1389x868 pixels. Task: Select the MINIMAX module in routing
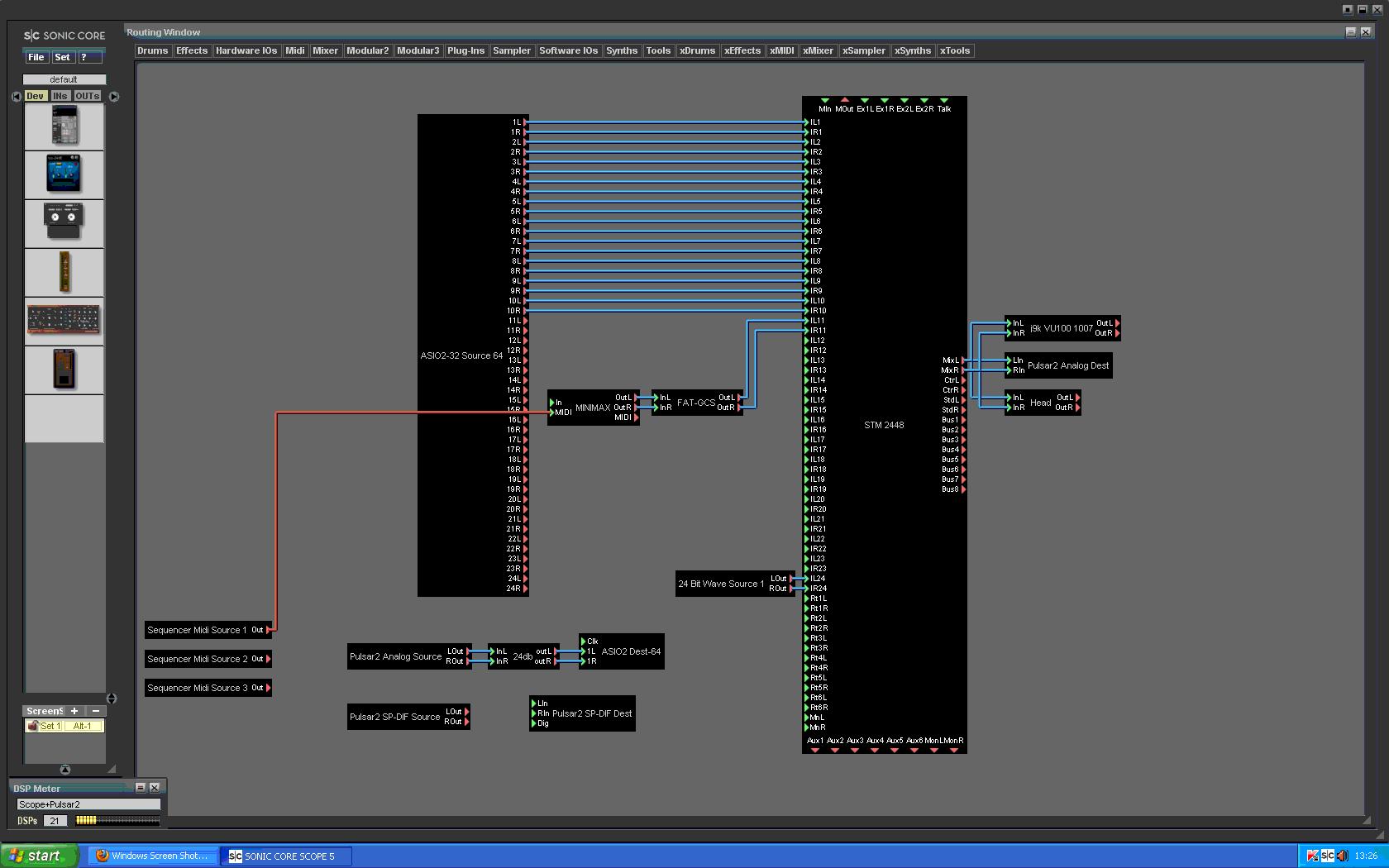592,408
